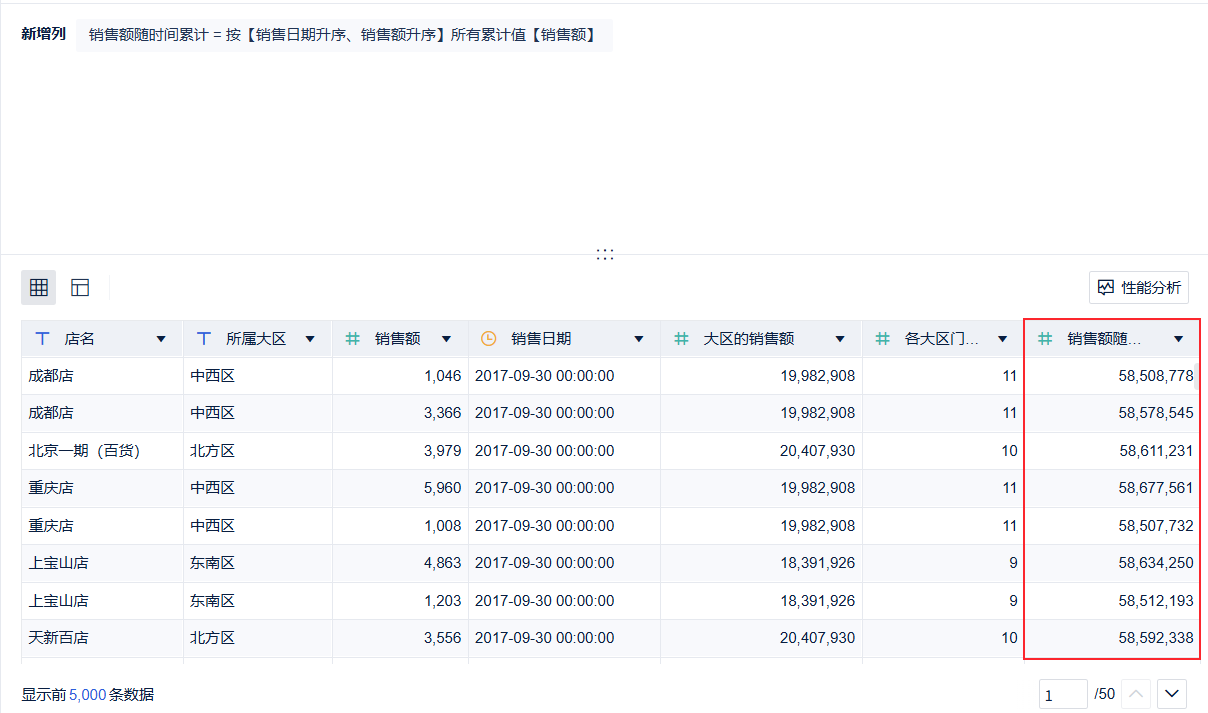Click the panel resize drag handle dots
1208x713 pixels.
point(604,254)
